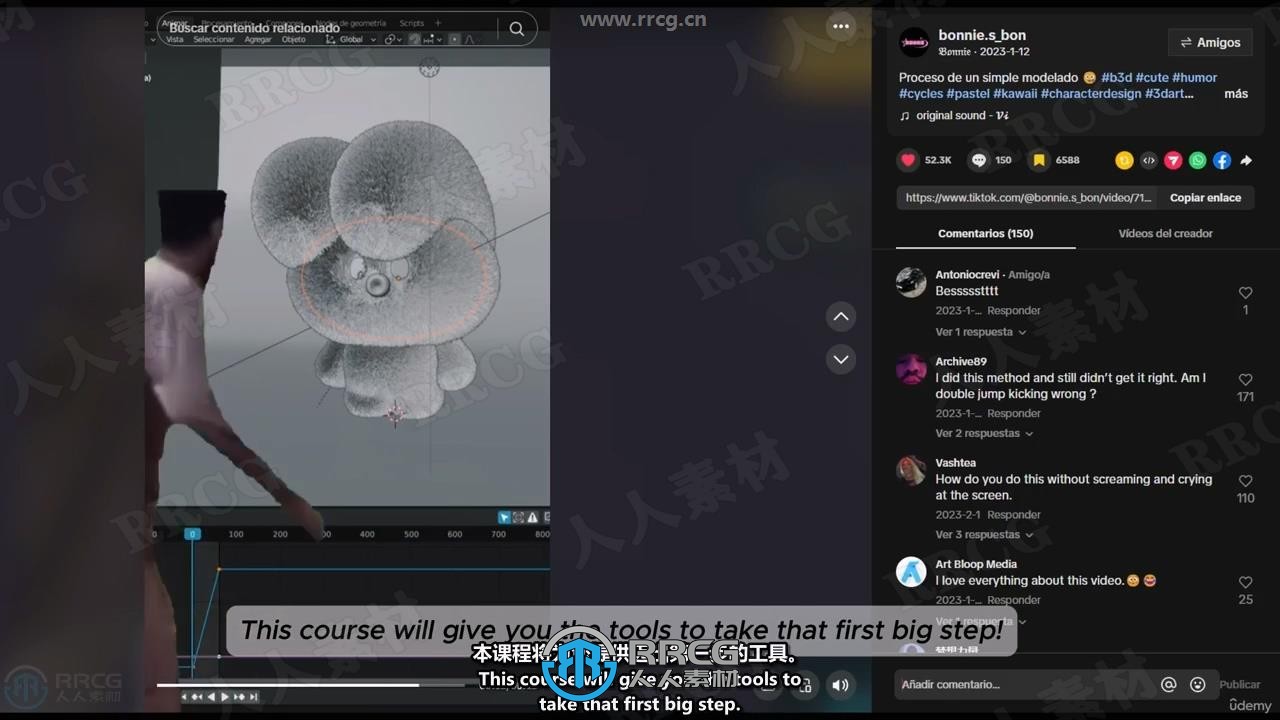Open Archive89's profile avatar
1280x720 pixels.
point(911,369)
